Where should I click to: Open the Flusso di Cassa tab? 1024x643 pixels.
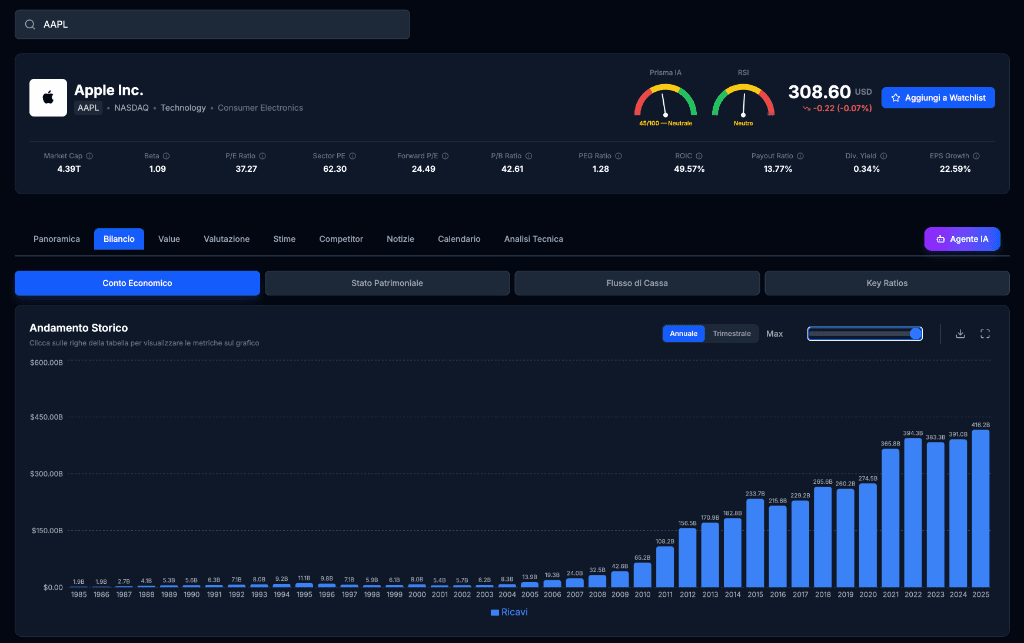click(x=637, y=283)
